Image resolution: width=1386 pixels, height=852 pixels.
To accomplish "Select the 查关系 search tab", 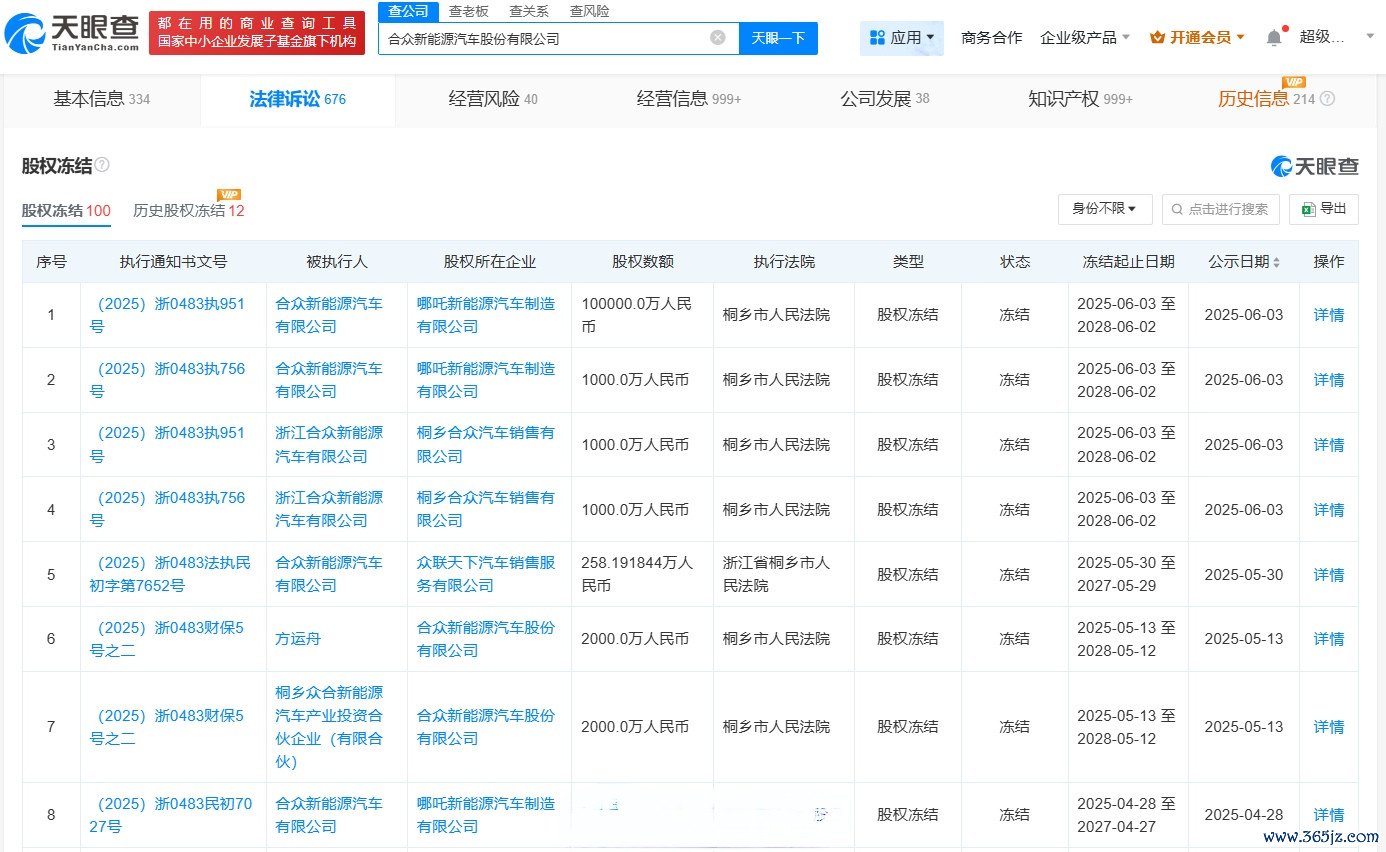I will pyautogui.click(x=528, y=11).
